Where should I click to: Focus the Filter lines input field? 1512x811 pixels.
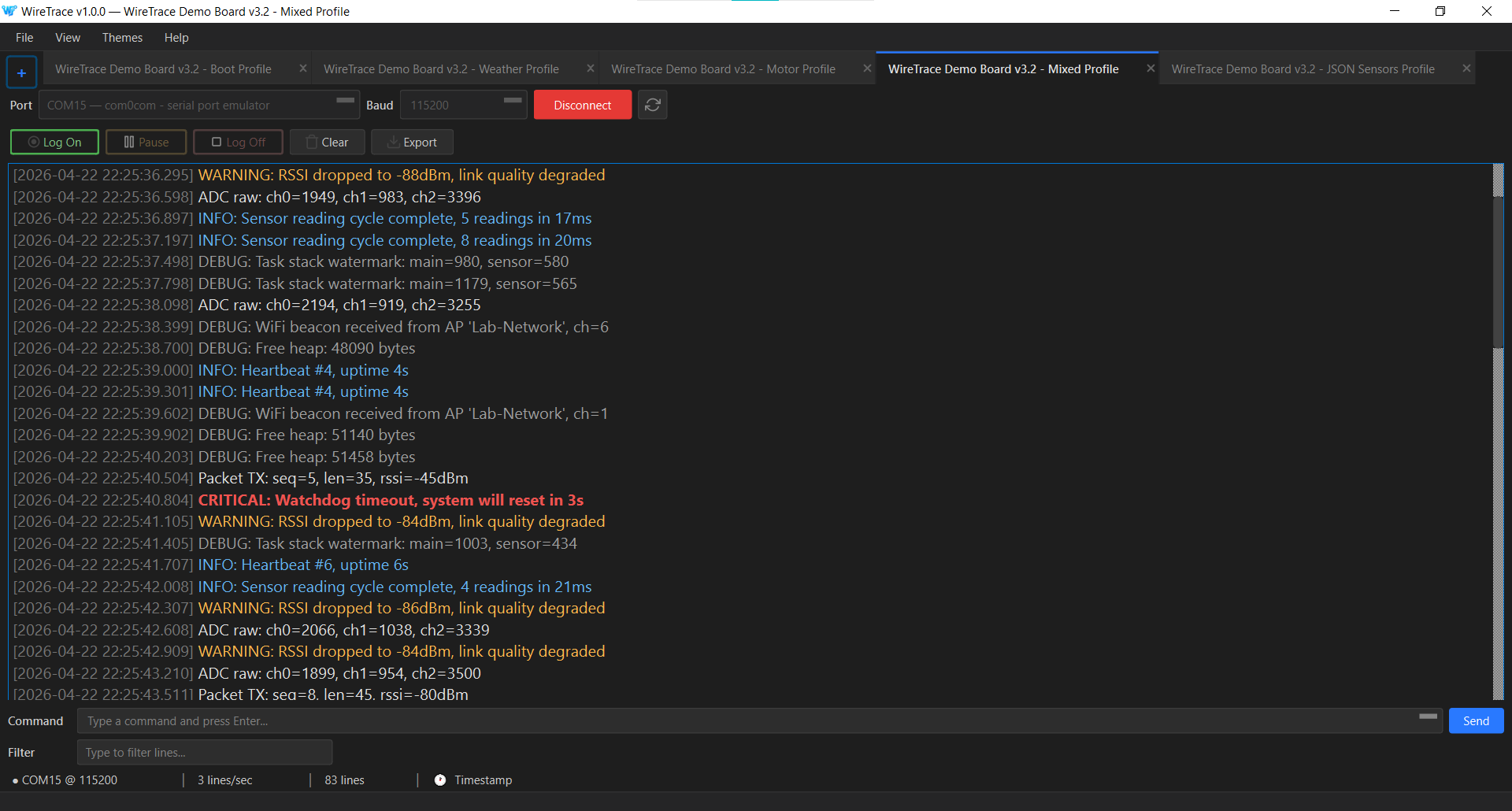205,752
